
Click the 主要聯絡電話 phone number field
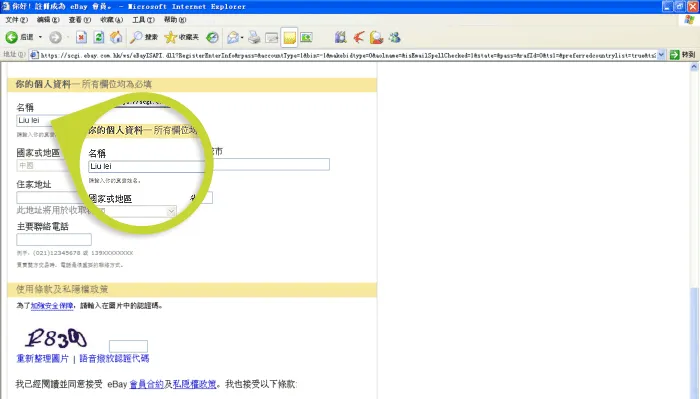click(x=54, y=240)
